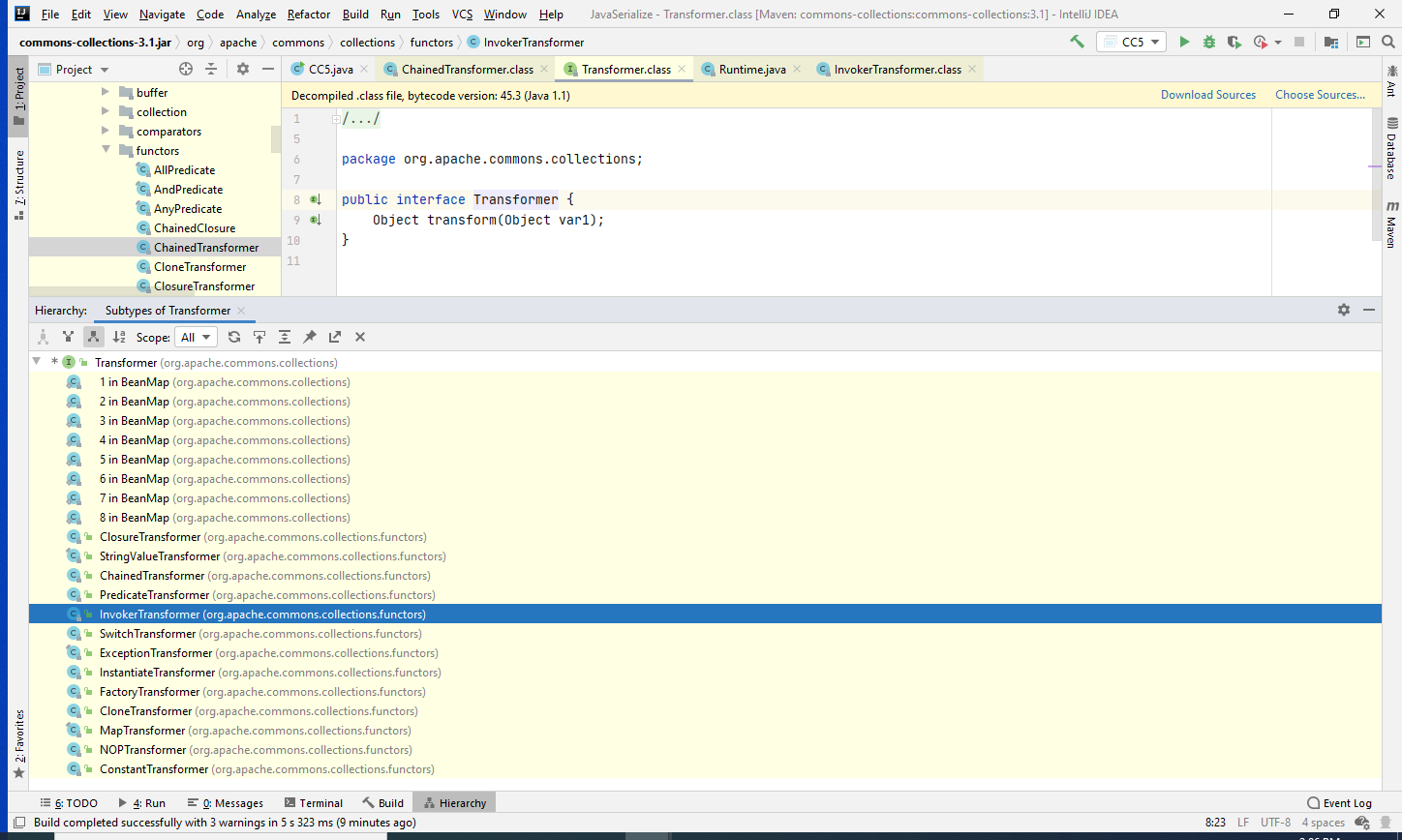Close the hierarchy view with X icon
Image resolution: width=1402 pixels, height=840 pixels.
360,337
